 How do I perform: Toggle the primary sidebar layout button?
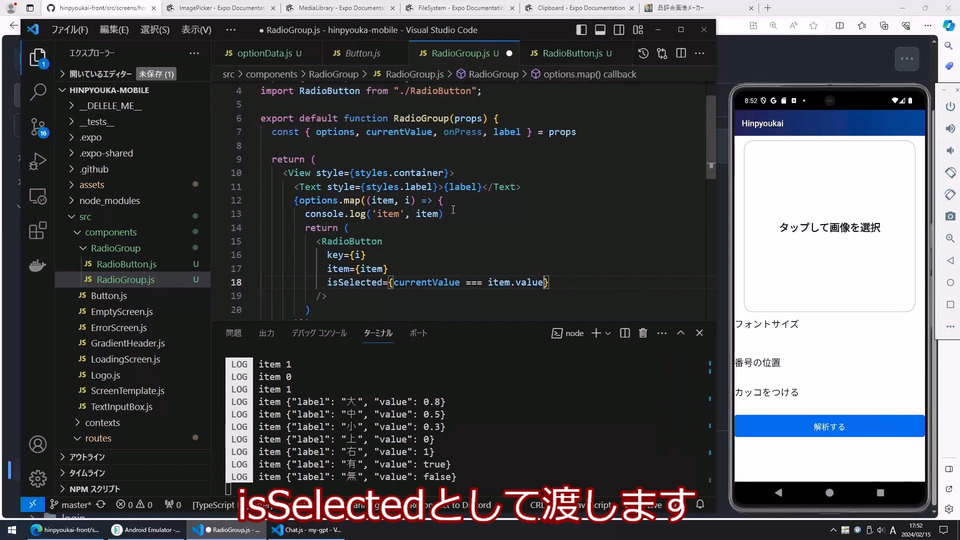tap(581, 29)
